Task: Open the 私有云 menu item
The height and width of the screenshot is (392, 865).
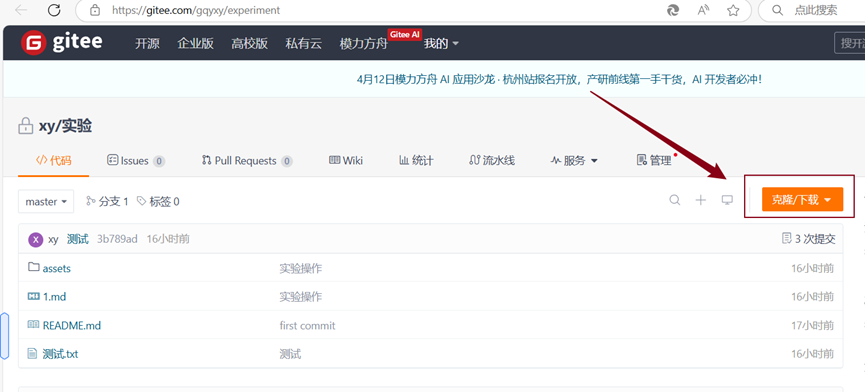Action: (303, 44)
